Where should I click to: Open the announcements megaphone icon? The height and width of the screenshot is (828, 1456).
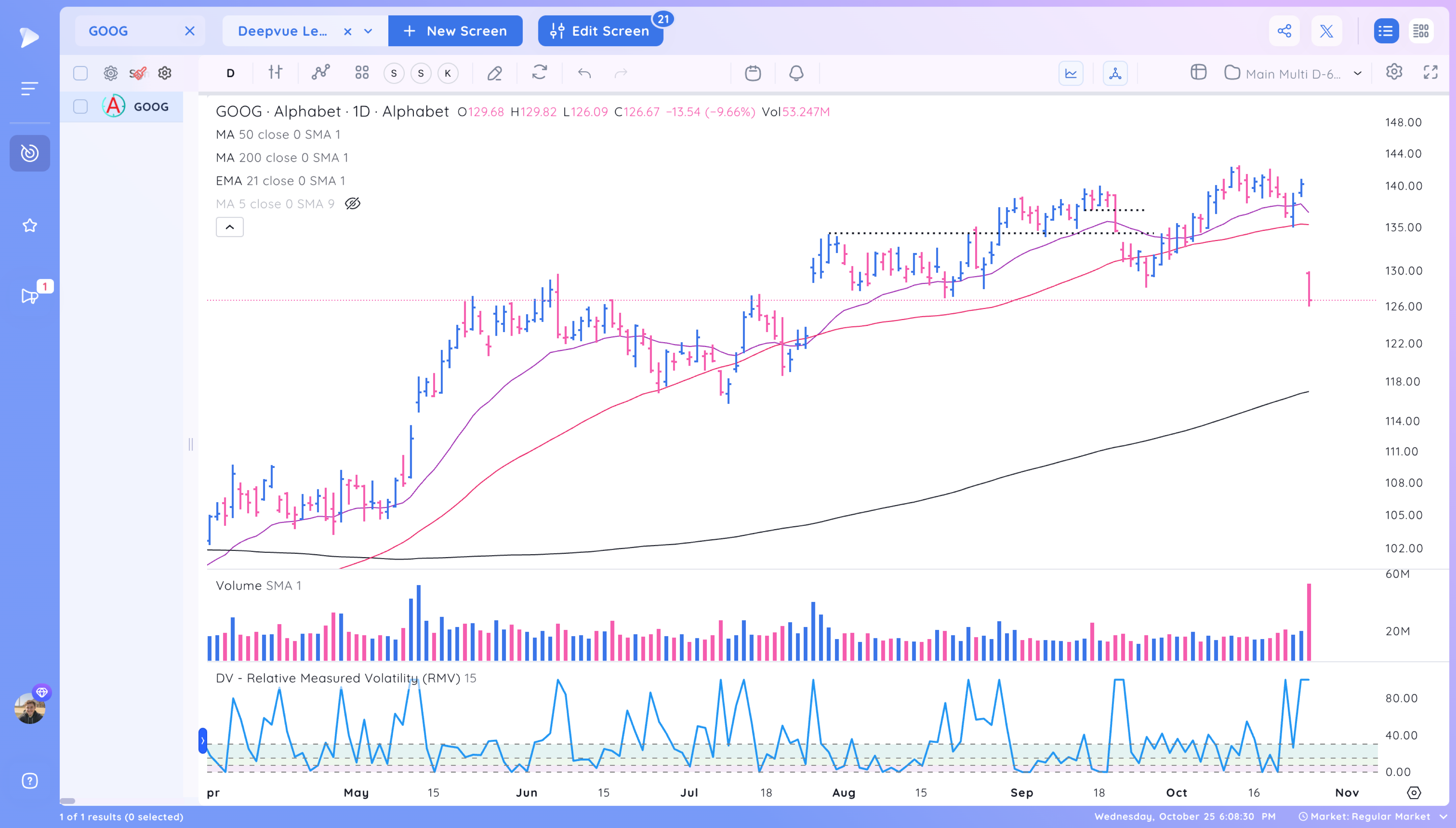coord(29,296)
